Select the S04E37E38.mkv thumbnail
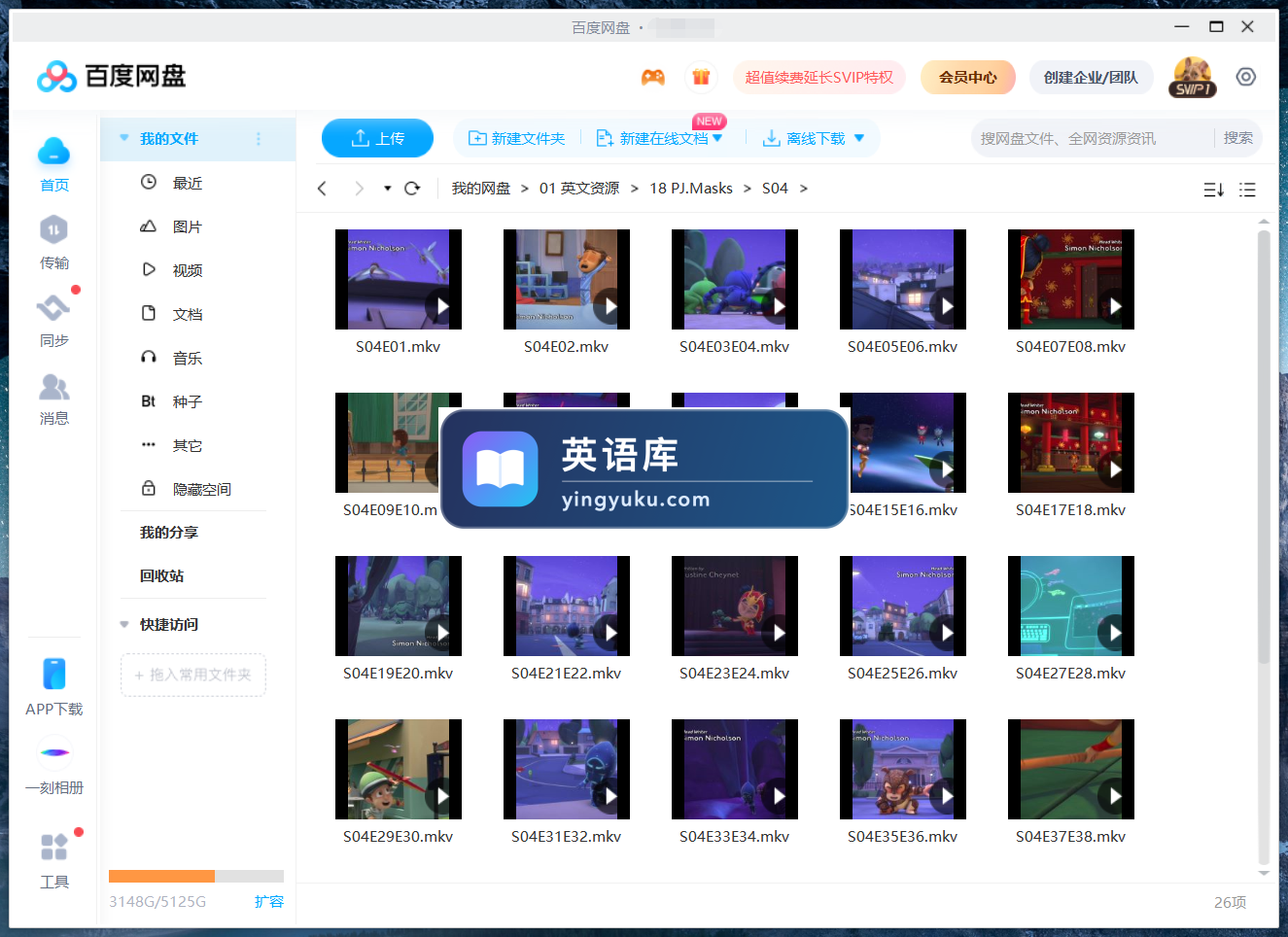1288x937 pixels. pyautogui.click(x=1071, y=769)
